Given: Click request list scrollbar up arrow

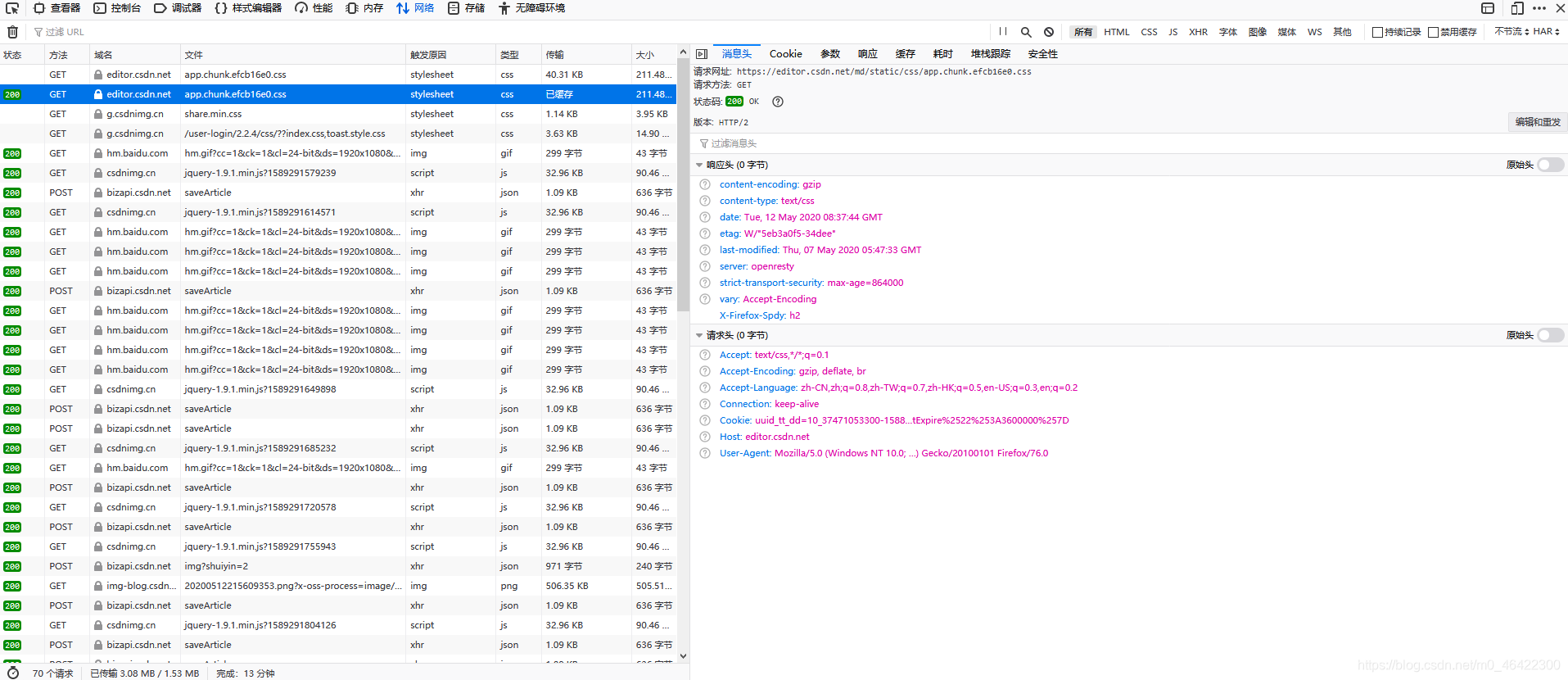Looking at the screenshot, I should coord(683,52).
